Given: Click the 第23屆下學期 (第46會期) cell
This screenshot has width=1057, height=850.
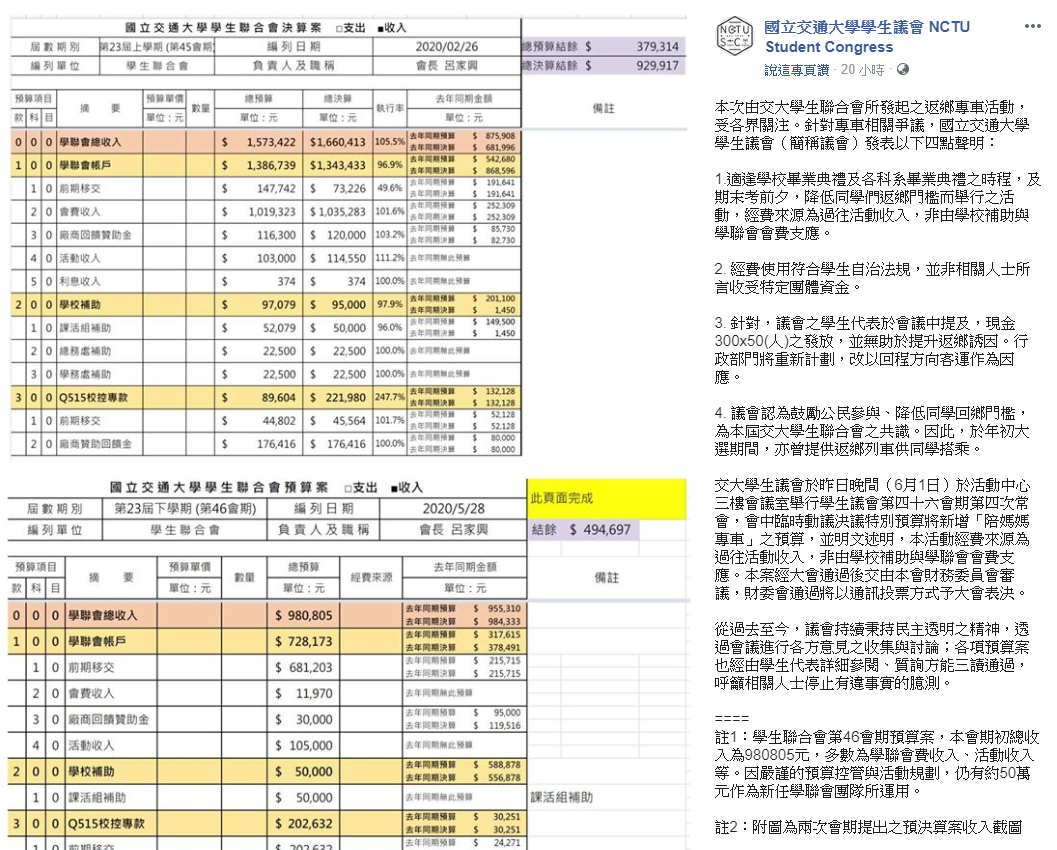Looking at the screenshot, I should pos(185,508).
